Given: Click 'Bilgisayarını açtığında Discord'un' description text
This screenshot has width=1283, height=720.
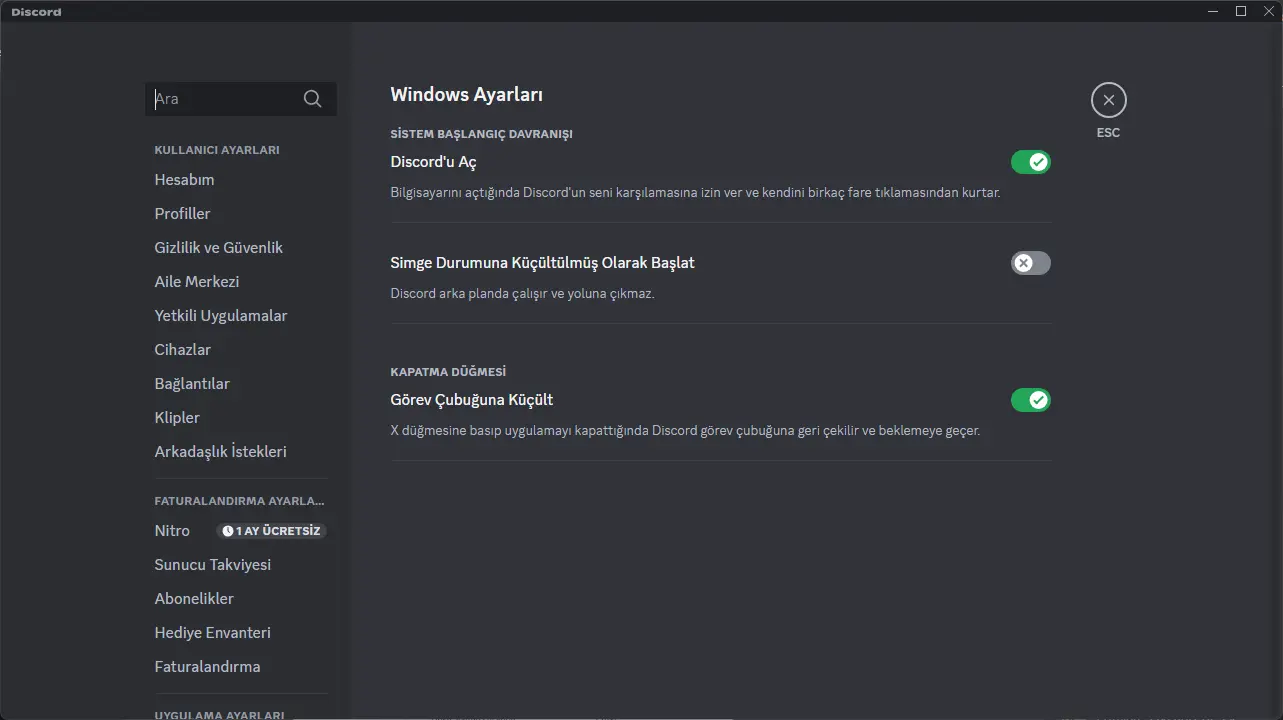Looking at the screenshot, I should pyautogui.click(x=695, y=192).
